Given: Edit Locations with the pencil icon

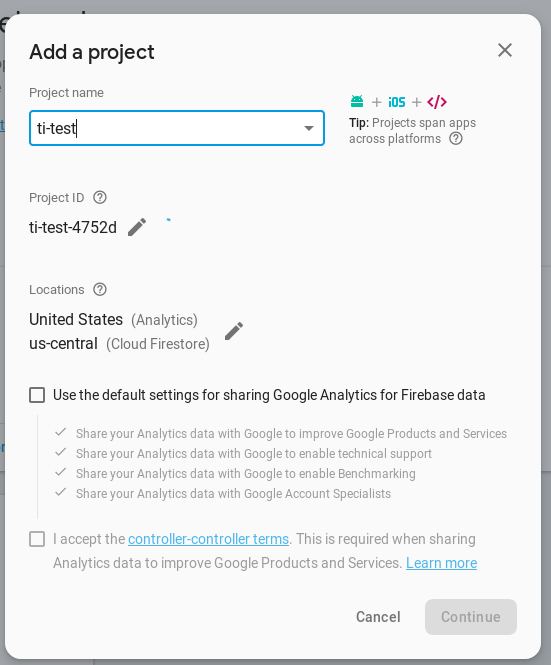Looking at the screenshot, I should pyautogui.click(x=234, y=331).
